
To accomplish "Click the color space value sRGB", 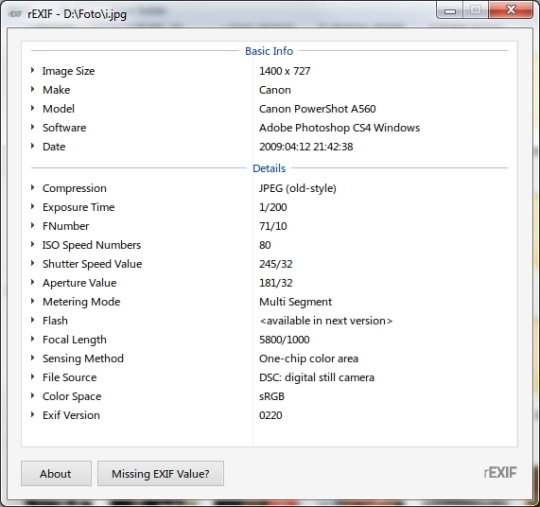I will (272, 397).
